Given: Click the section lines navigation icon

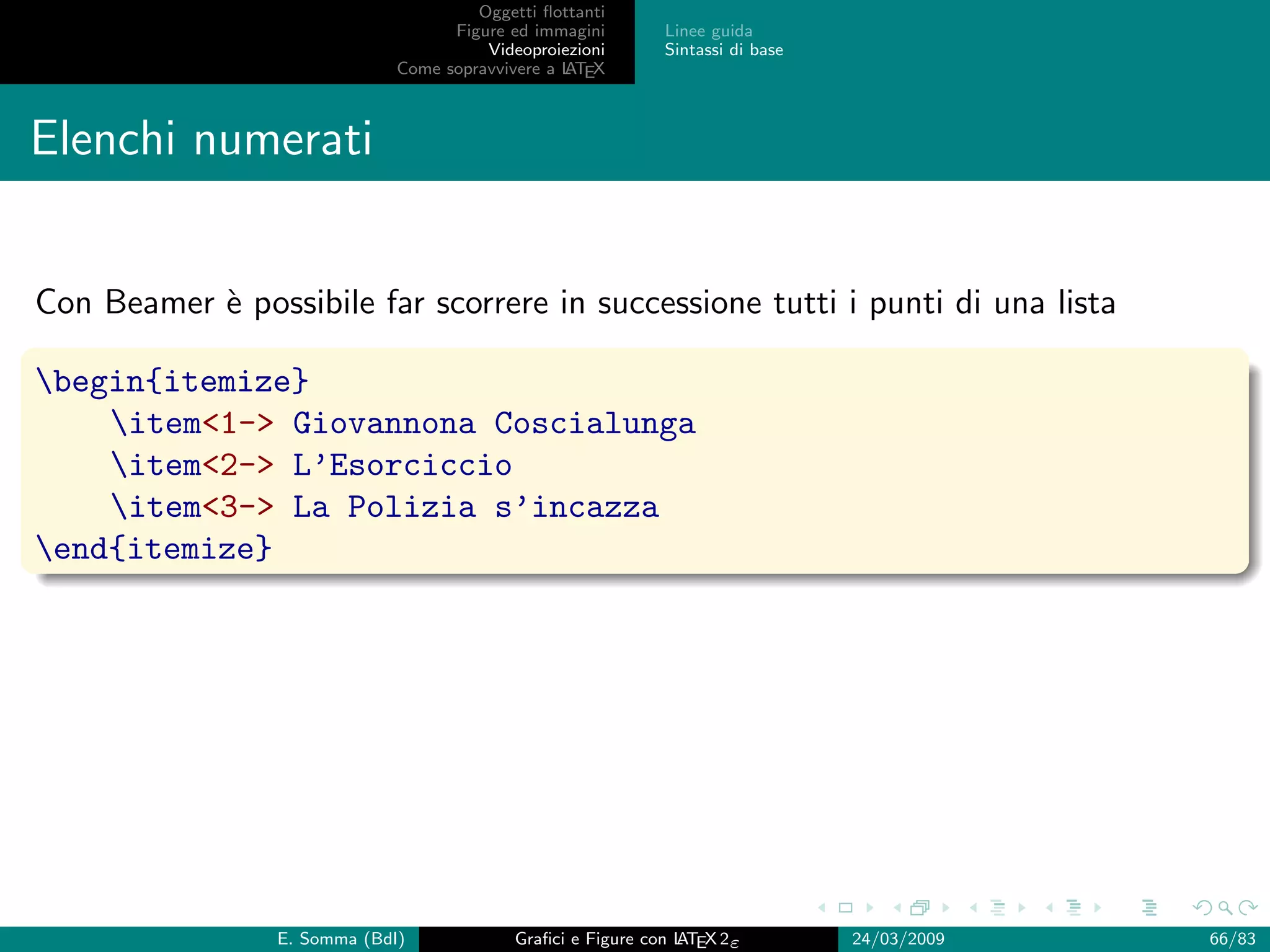Looking at the screenshot, I should pos(1074,908).
